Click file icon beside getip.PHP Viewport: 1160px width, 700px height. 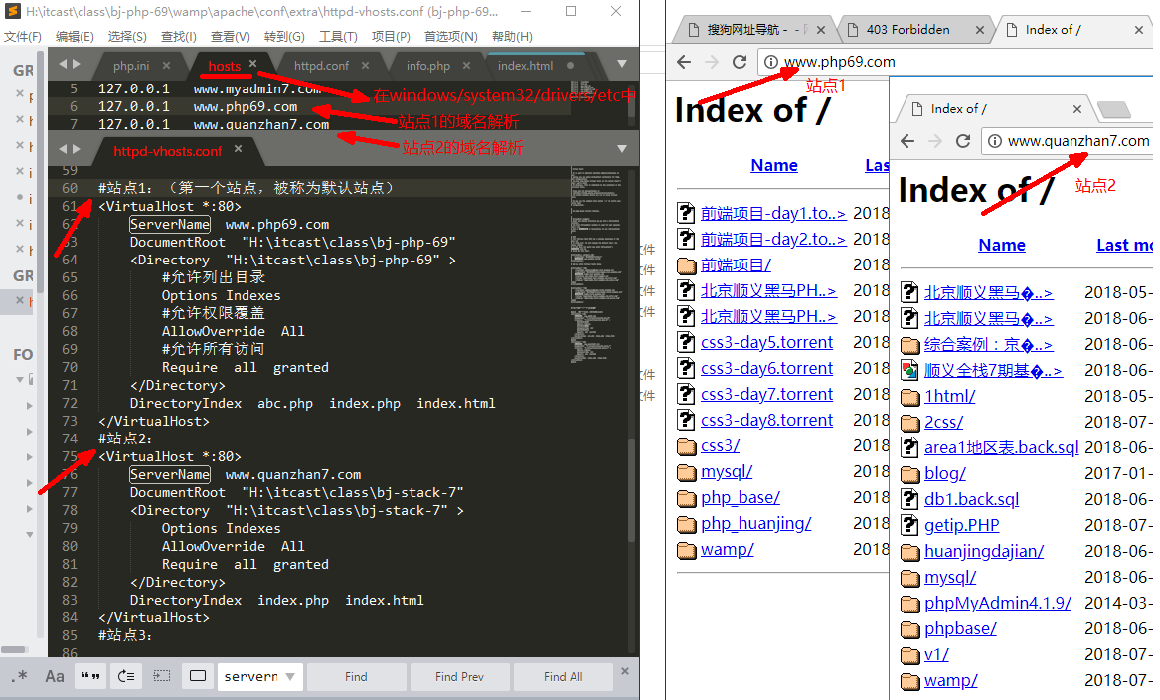pyautogui.click(x=910, y=525)
